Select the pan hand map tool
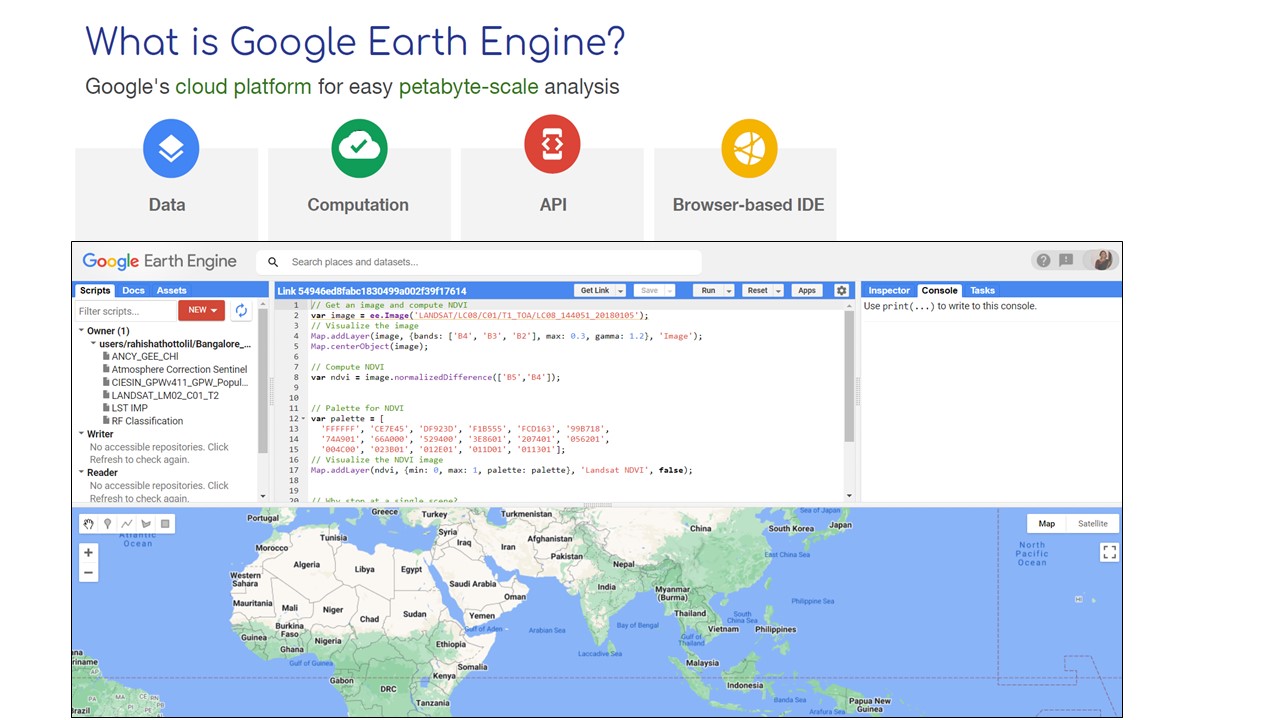The width and height of the screenshot is (1280, 720). point(89,523)
